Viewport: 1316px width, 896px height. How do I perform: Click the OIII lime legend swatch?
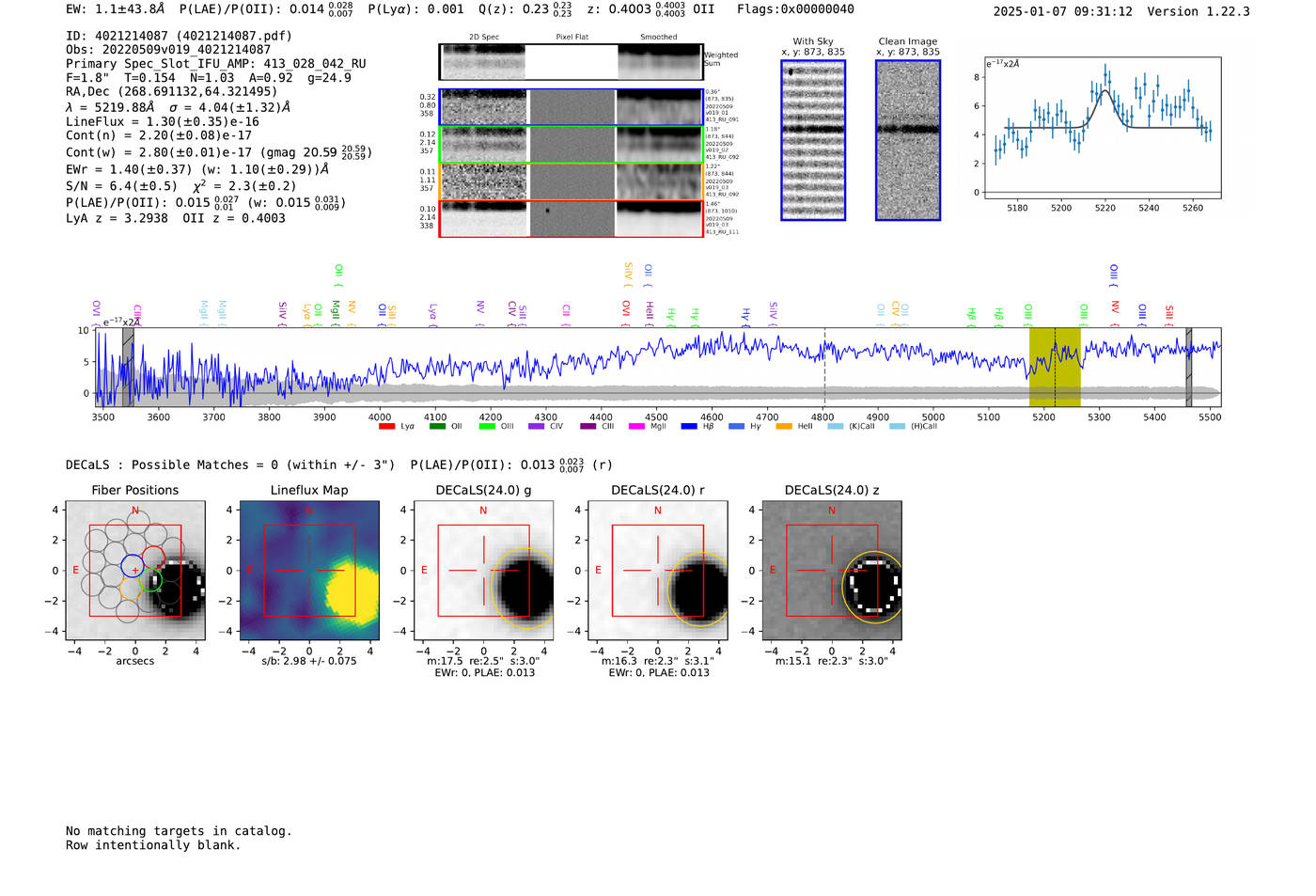(487, 426)
